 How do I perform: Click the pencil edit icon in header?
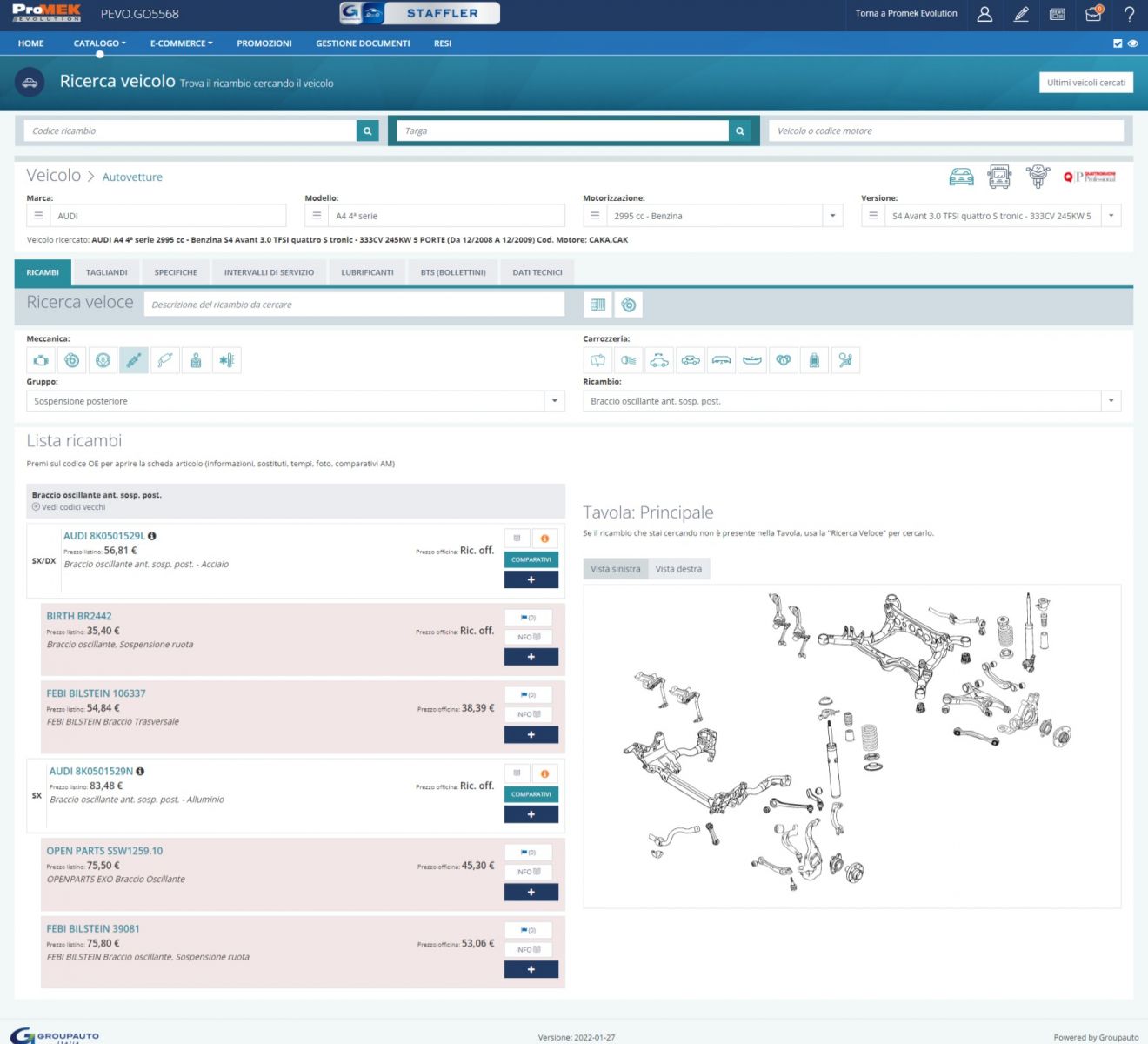tap(1021, 14)
